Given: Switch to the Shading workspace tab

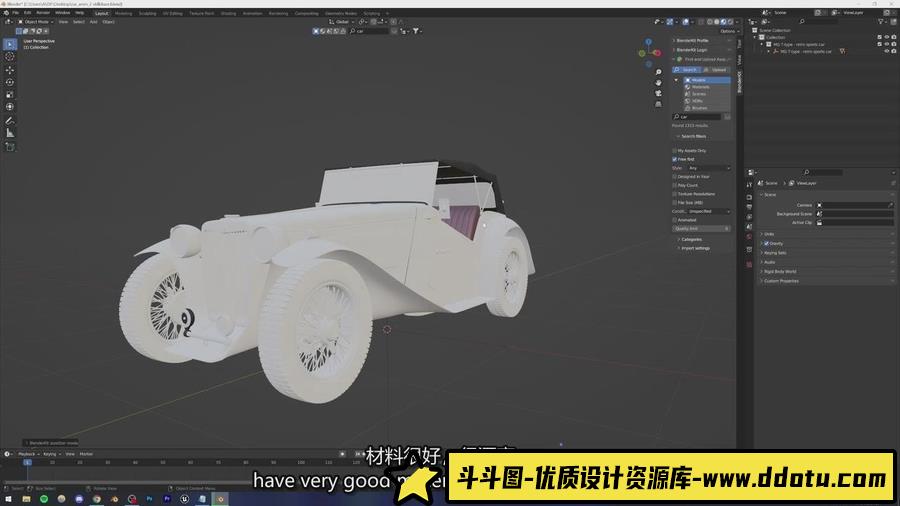Looking at the screenshot, I should pos(228,13).
